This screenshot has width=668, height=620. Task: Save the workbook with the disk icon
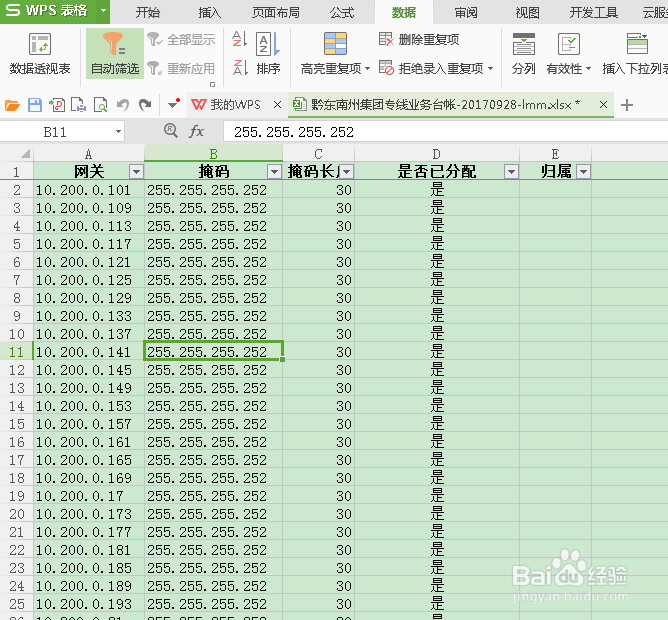[x=35, y=105]
